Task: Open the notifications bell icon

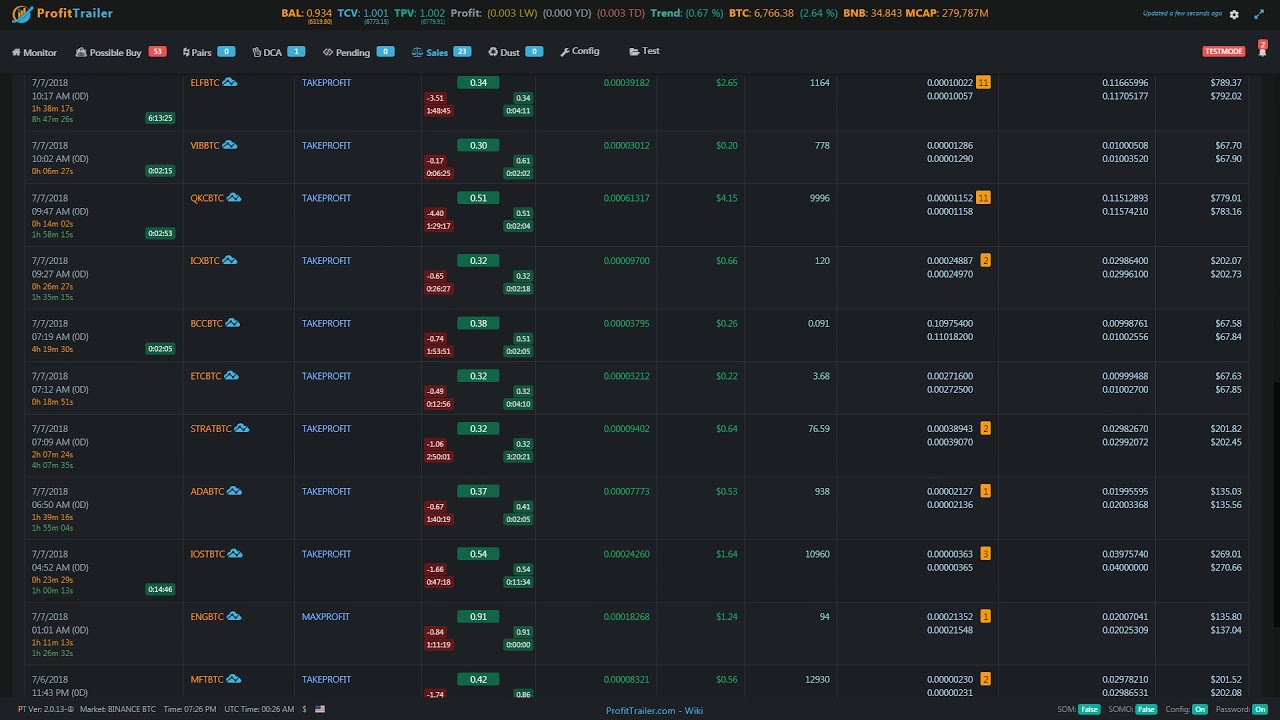Action: [x=1262, y=52]
